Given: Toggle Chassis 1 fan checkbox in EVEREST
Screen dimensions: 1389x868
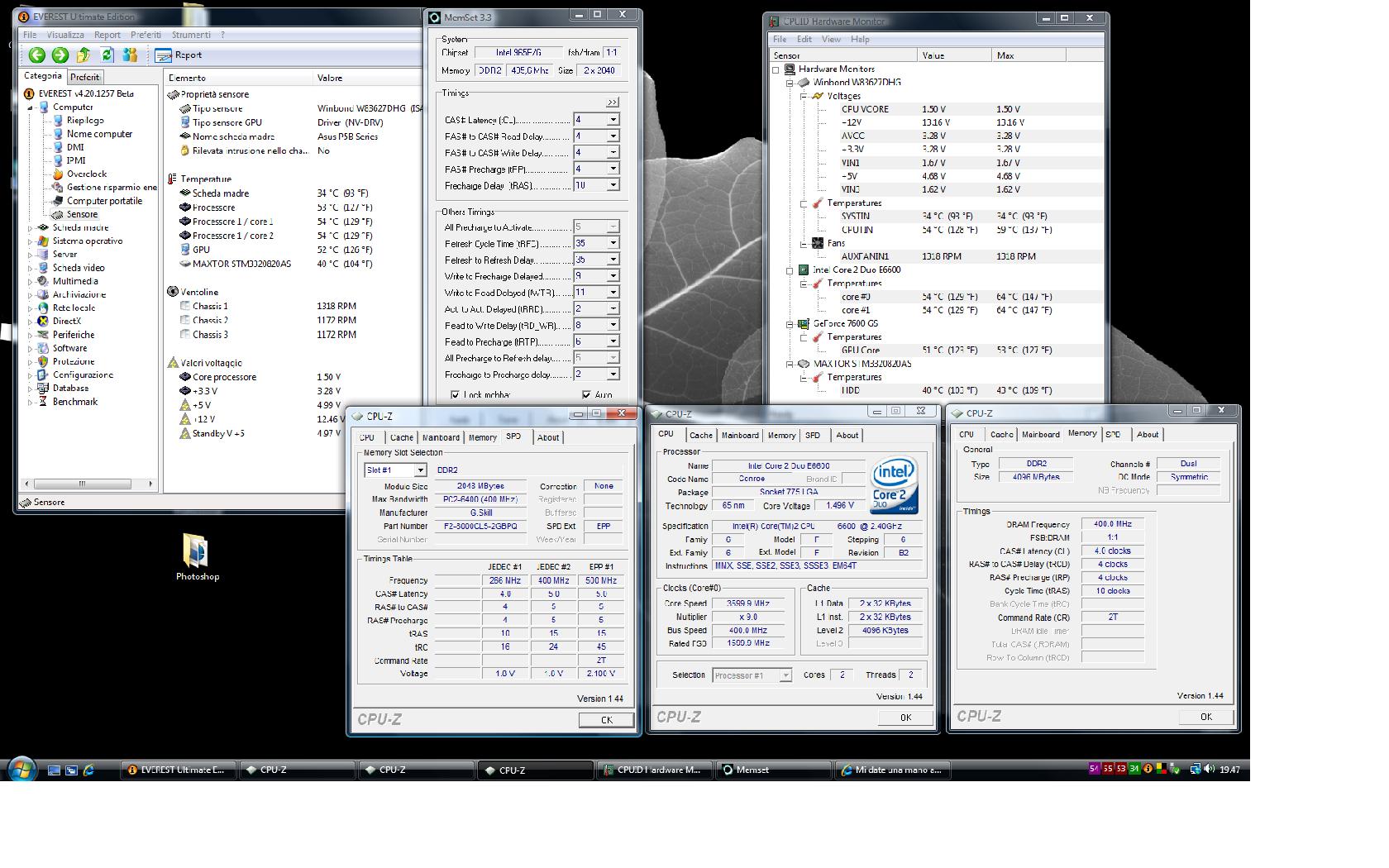Looking at the screenshot, I should pos(185,307).
